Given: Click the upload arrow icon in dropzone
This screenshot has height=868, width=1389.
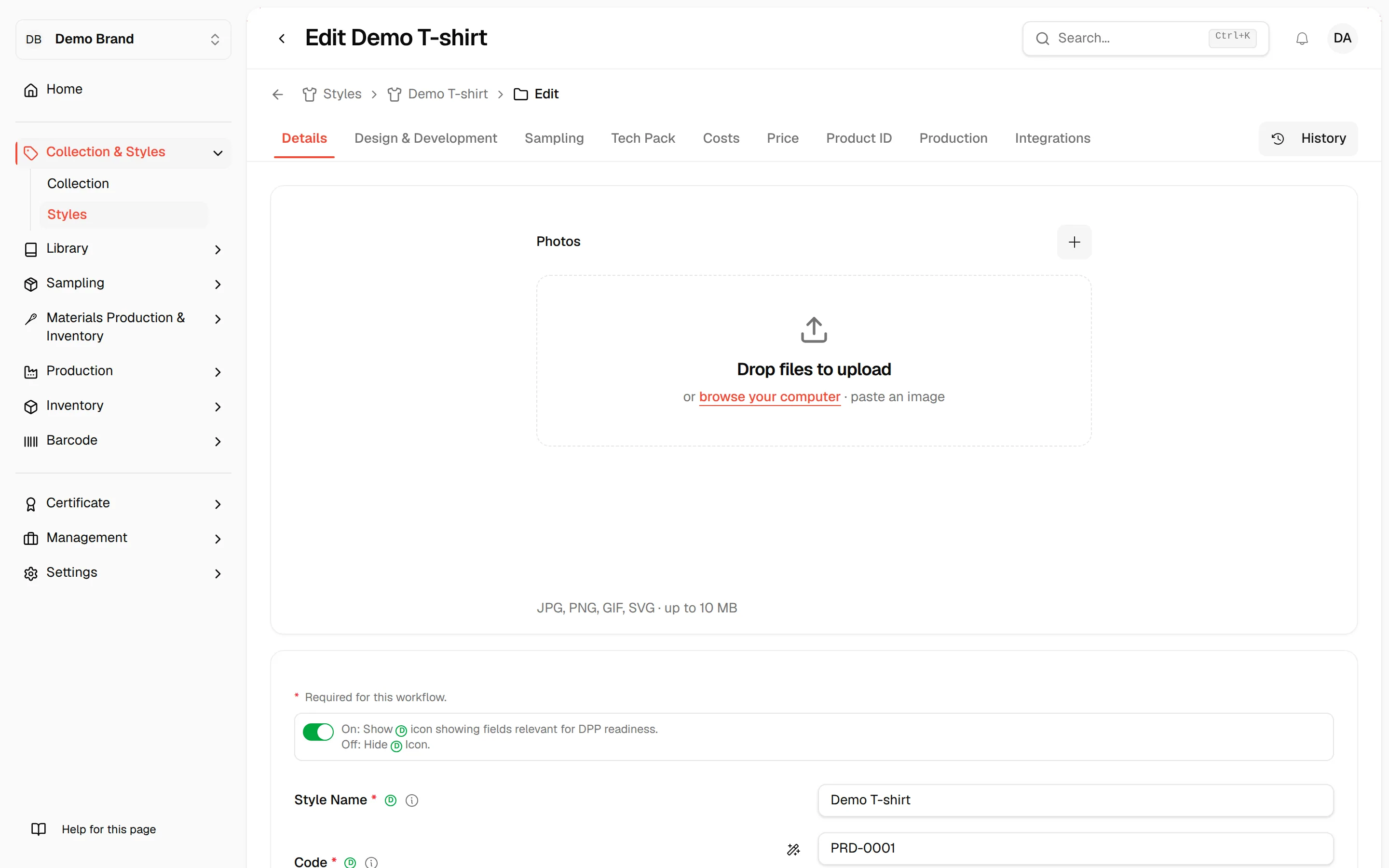Looking at the screenshot, I should [x=814, y=330].
